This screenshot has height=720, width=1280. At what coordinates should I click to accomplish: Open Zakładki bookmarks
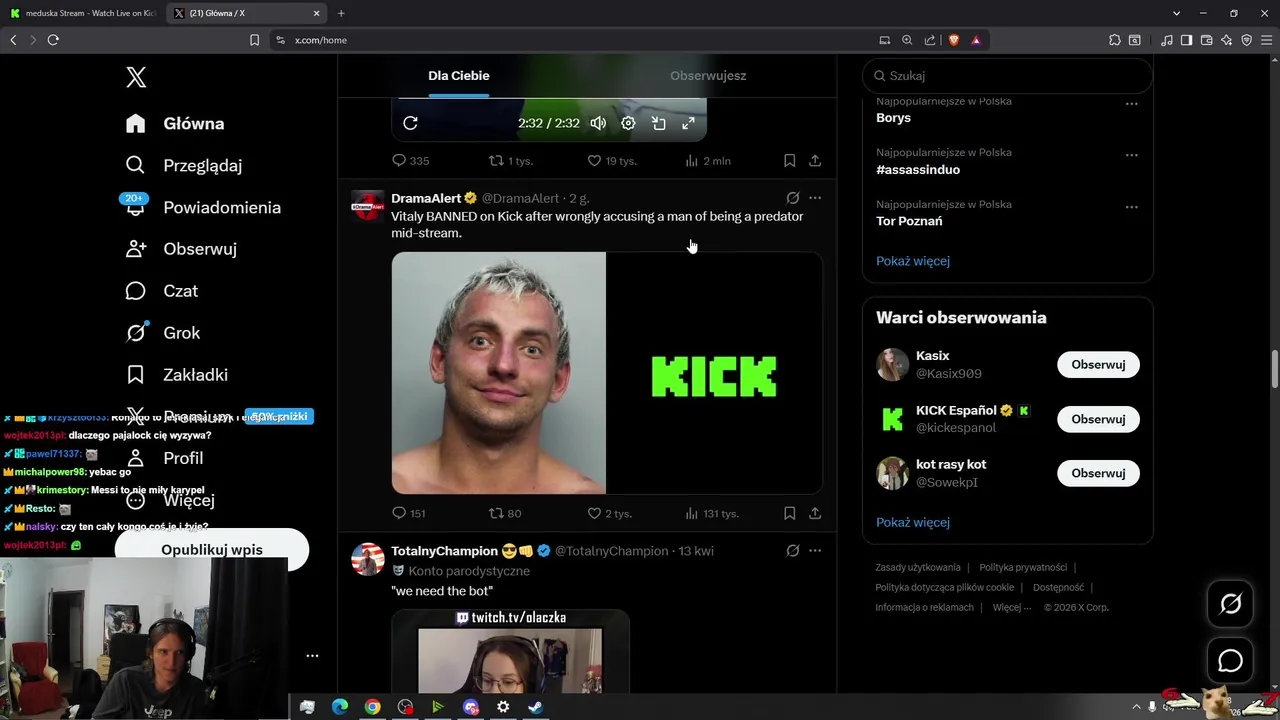coord(177,375)
